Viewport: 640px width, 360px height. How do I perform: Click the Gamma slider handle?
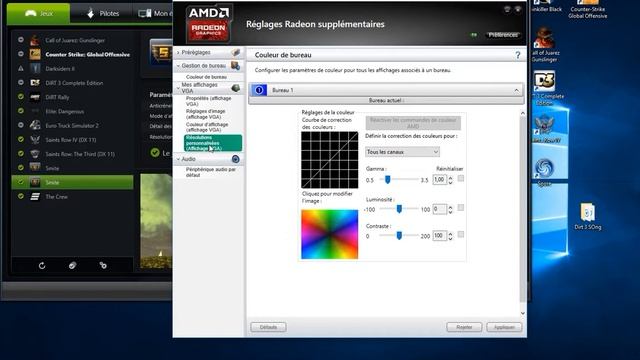coord(387,179)
